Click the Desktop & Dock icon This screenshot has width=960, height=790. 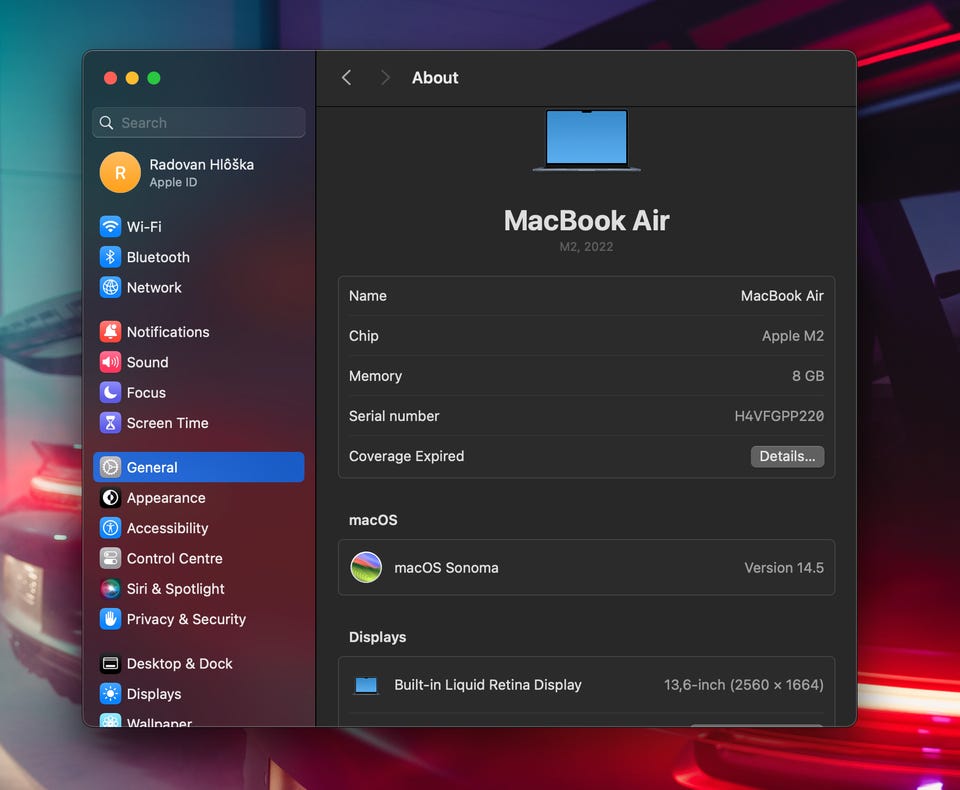coord(110,664)
